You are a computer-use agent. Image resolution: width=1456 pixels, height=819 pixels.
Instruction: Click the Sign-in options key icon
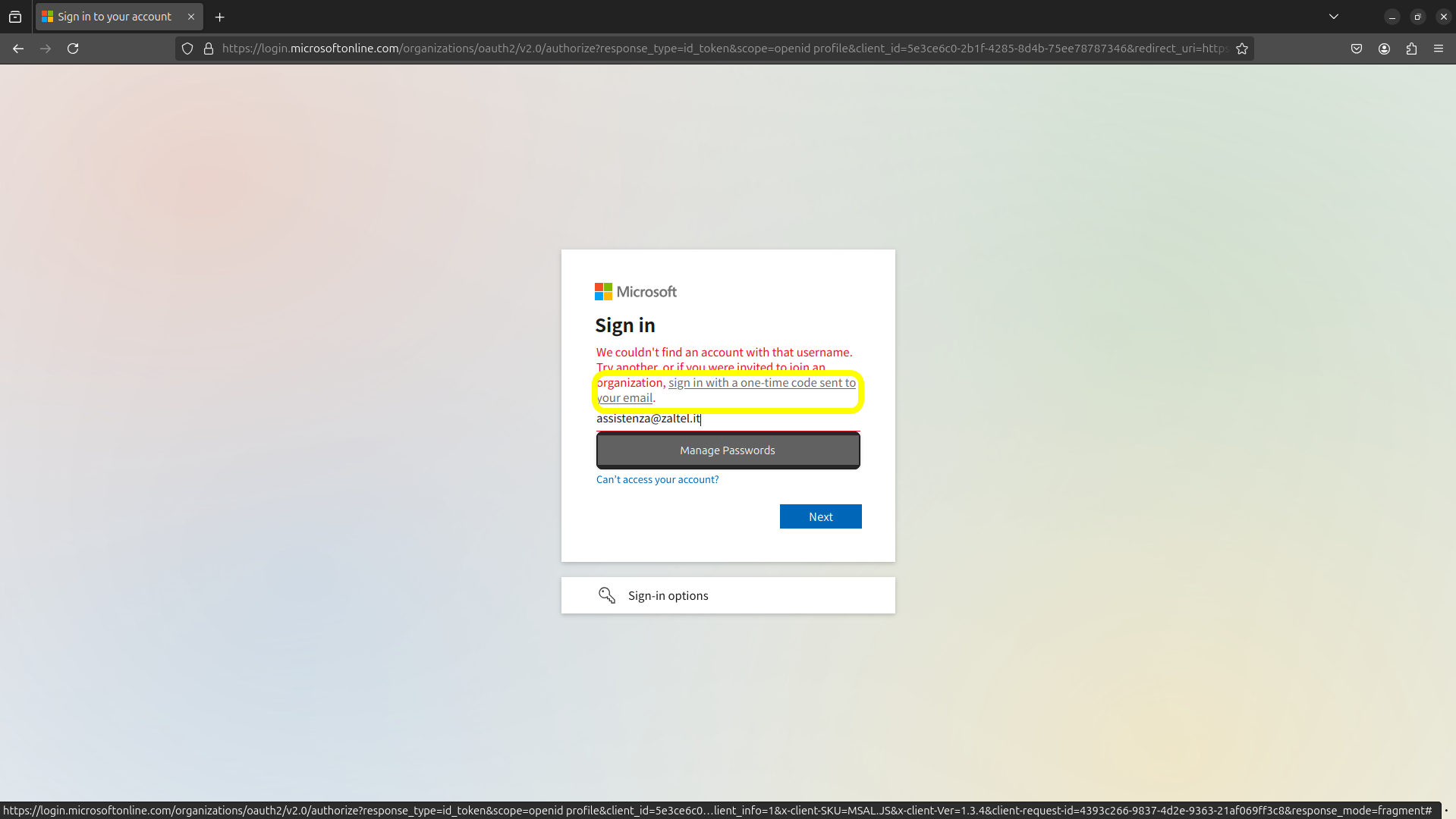pyautogui.click(x=607, y=595)
